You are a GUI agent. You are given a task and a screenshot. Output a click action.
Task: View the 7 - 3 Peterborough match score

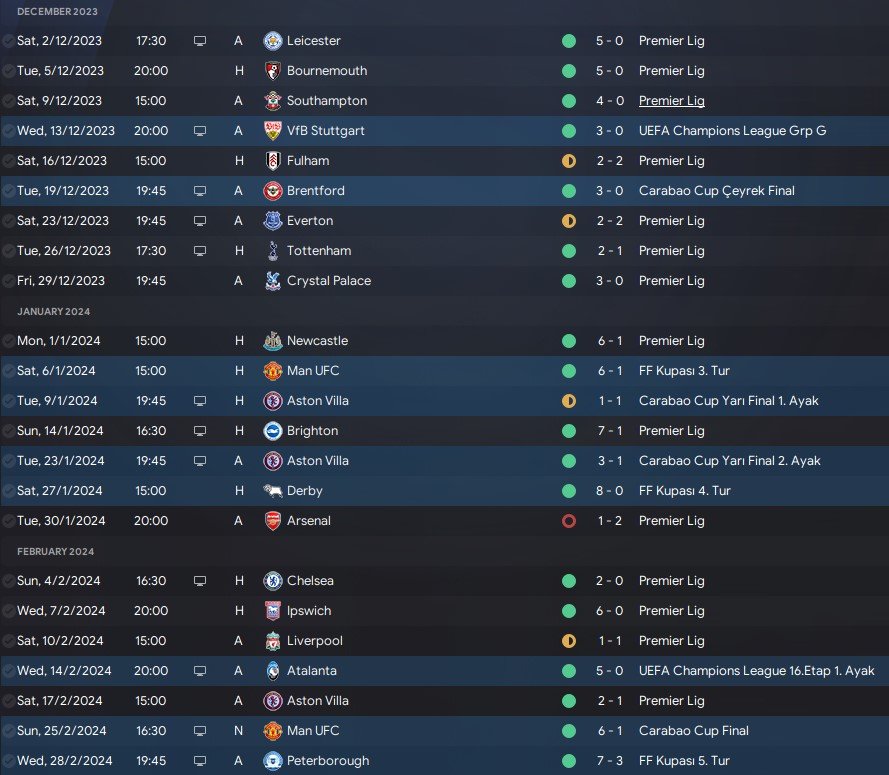point(609,761)
